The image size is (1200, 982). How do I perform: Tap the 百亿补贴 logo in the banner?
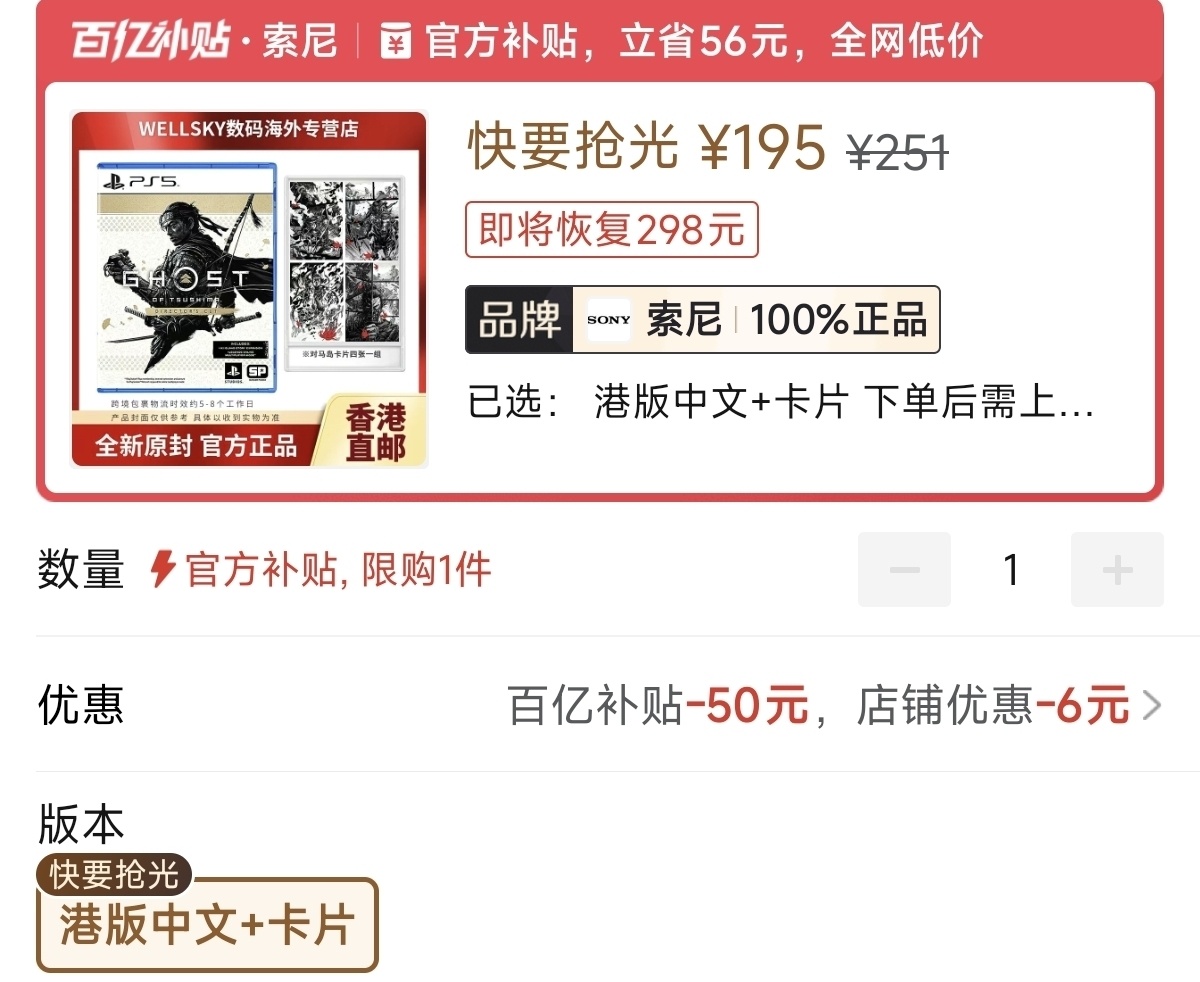(x=150, y=41)
